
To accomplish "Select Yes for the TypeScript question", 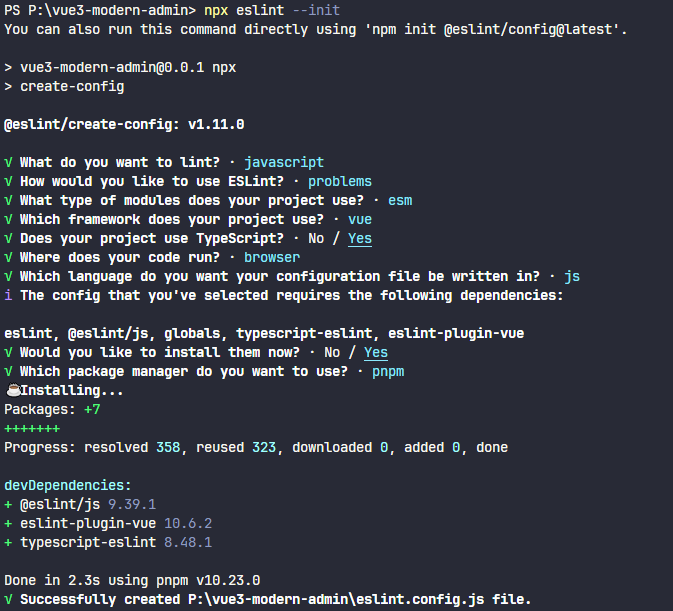I will 360,238.
